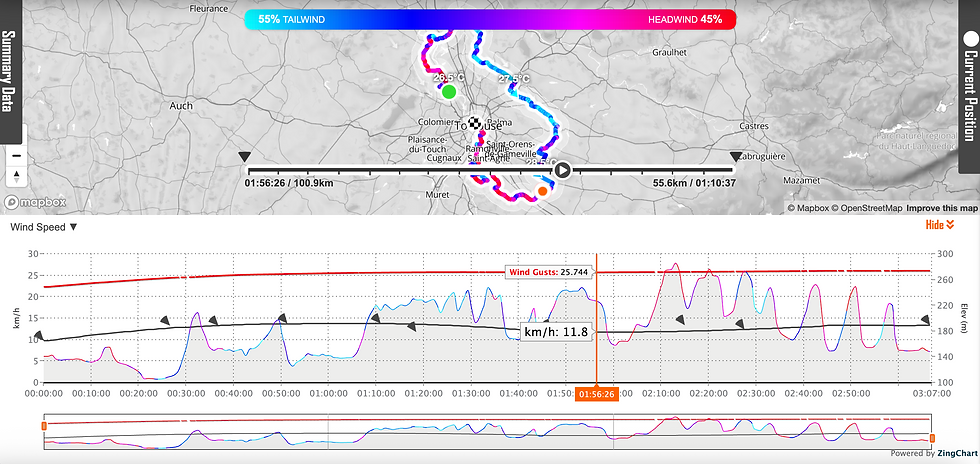The width and height of the screenshot is (980, 464).
Task: Zoom out the map with minus button
Action: pos(17,156)
